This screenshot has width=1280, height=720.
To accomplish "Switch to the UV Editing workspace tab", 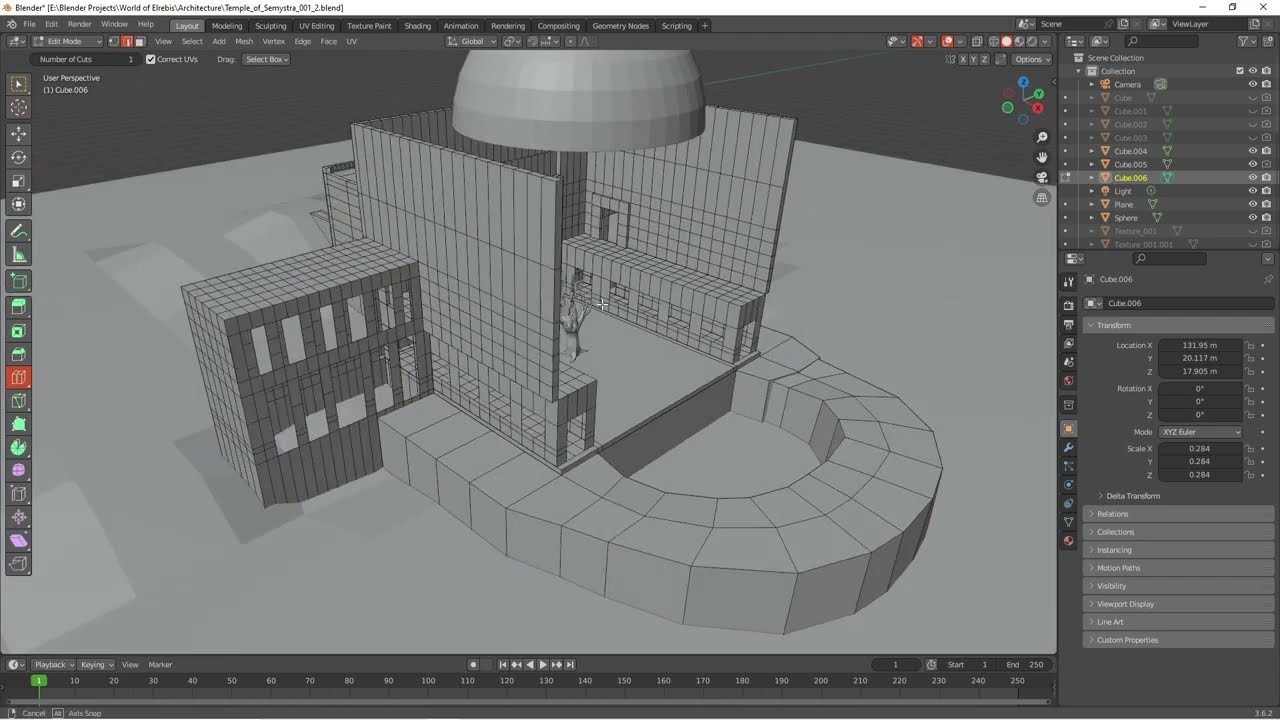I will (x=316, y=25).
